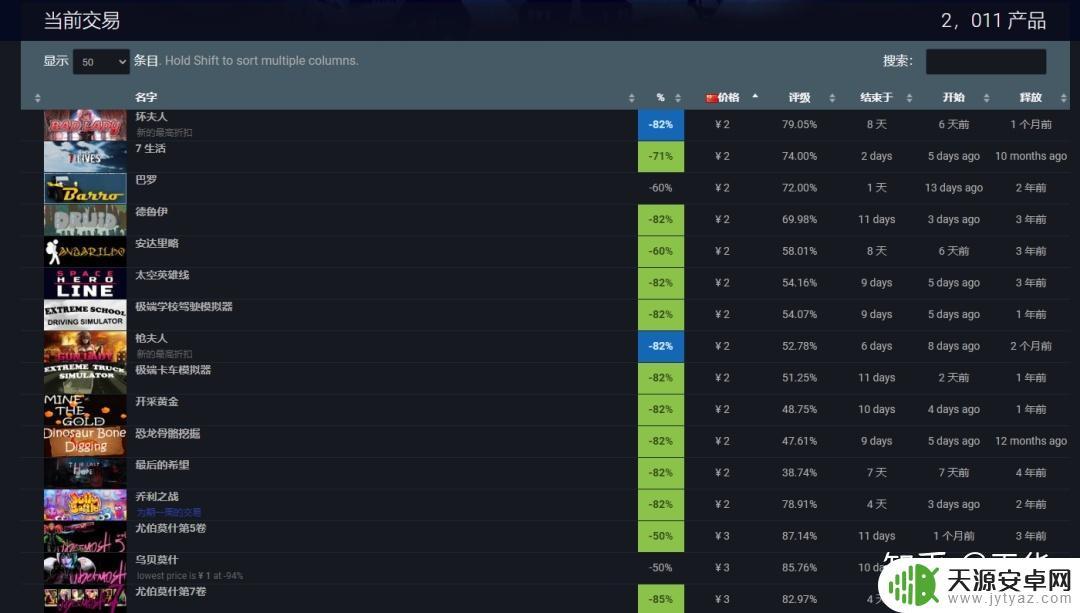Open the Bad Lady game thumbnail
The width and height of the screenshot is (1080, 613).
[x=85, y=125]
